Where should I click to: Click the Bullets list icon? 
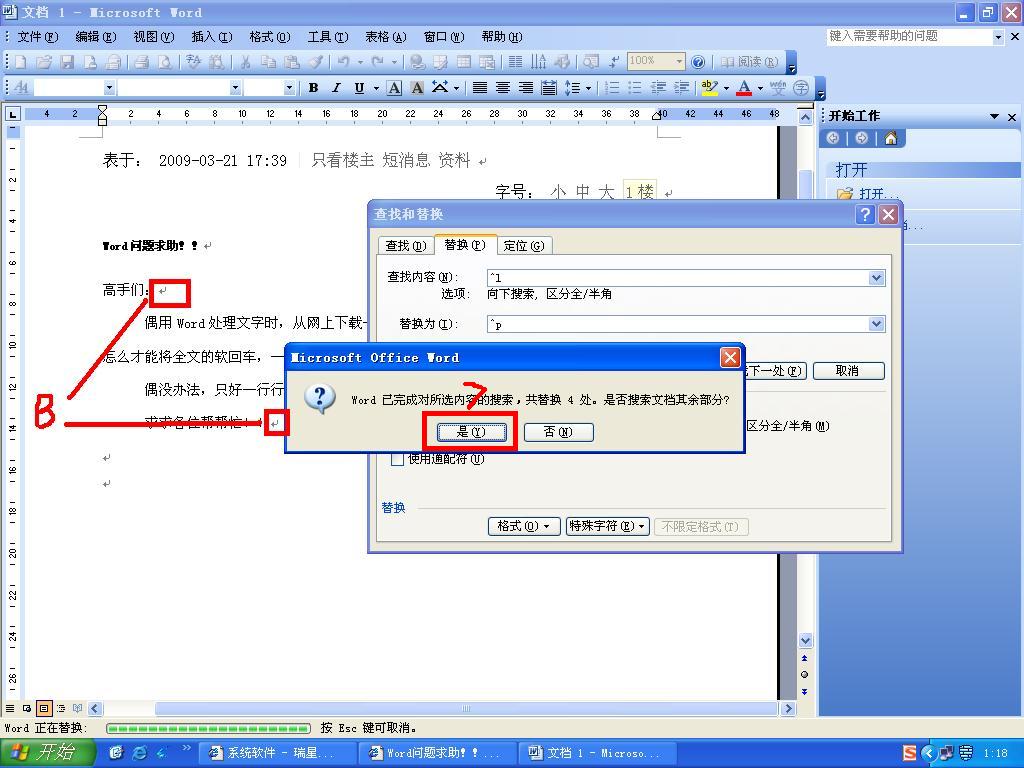tap(635, 88)
